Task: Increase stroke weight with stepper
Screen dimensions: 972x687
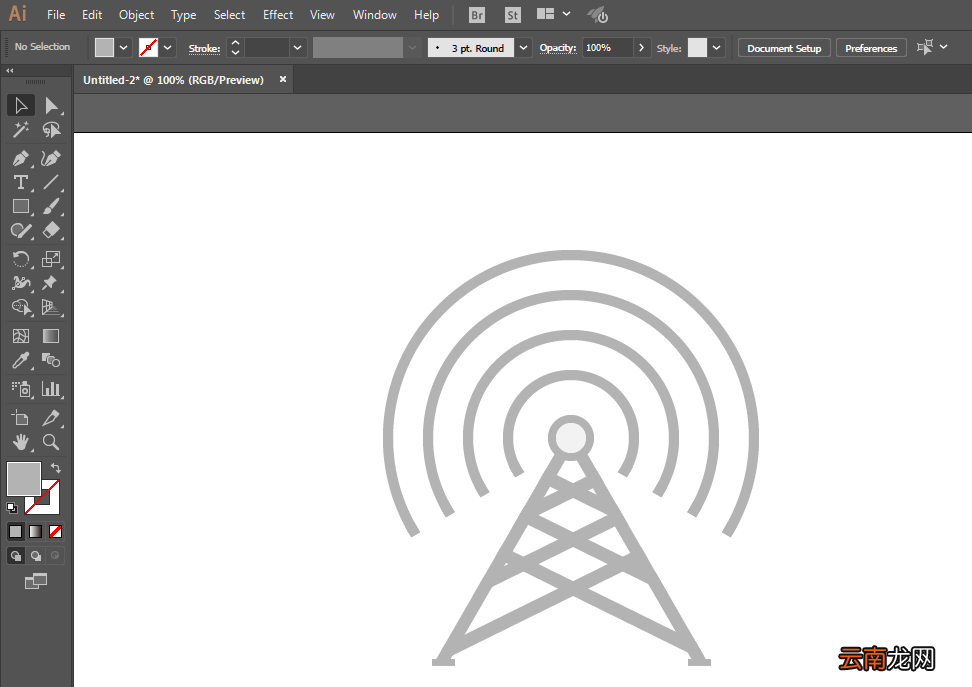Action: point(235,43)
